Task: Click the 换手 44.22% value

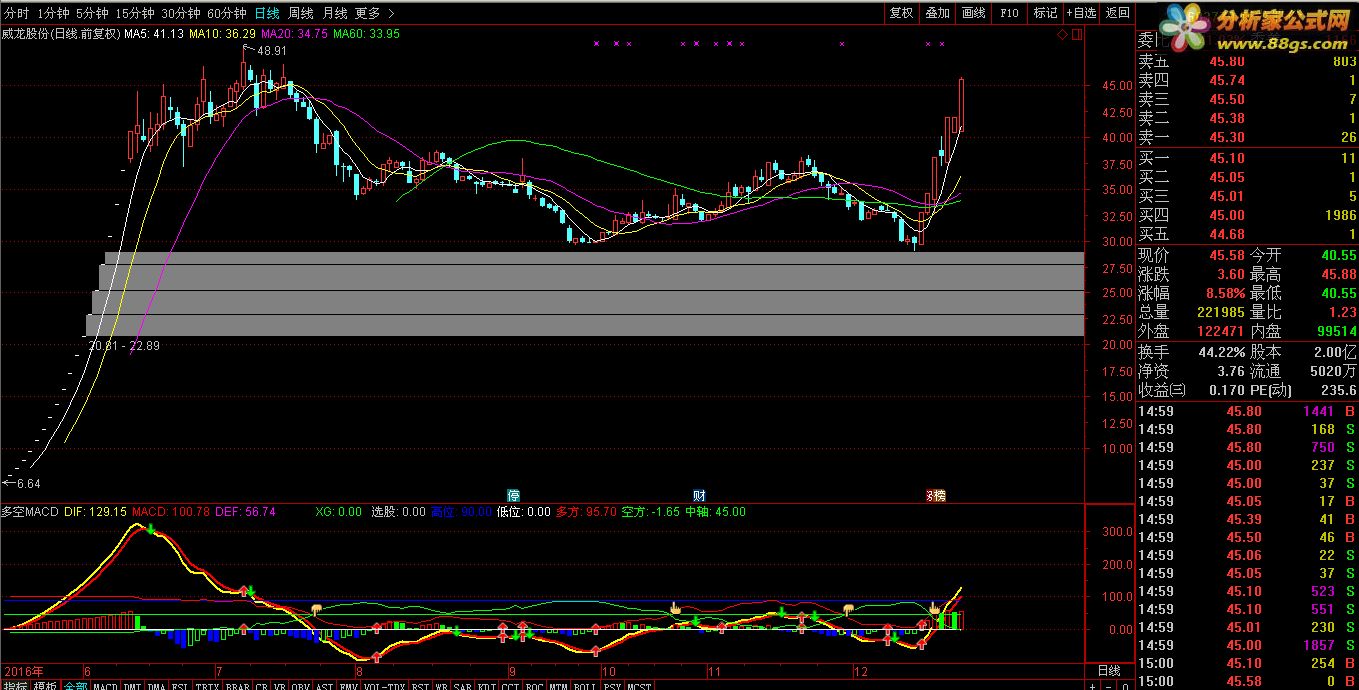Action: [1222, 352]
